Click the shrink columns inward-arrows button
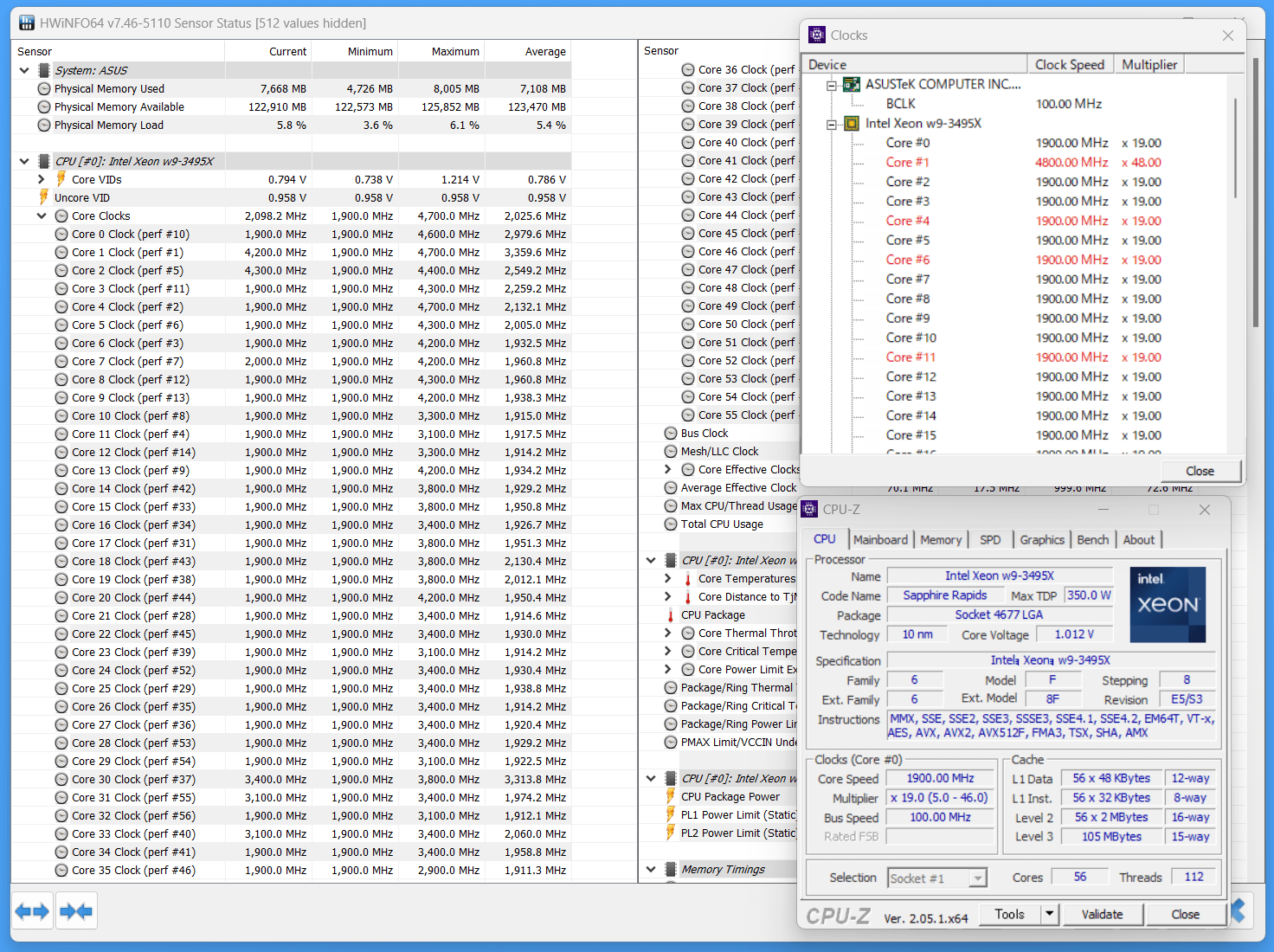 [x=76, y=911]
